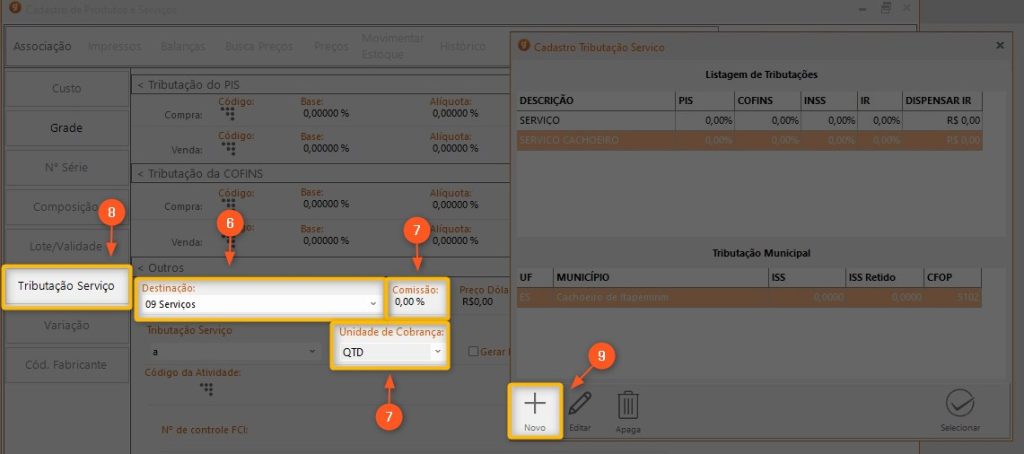Toggle the Gerar checkbox
The image size is (1024, 454).
point(474,352)
